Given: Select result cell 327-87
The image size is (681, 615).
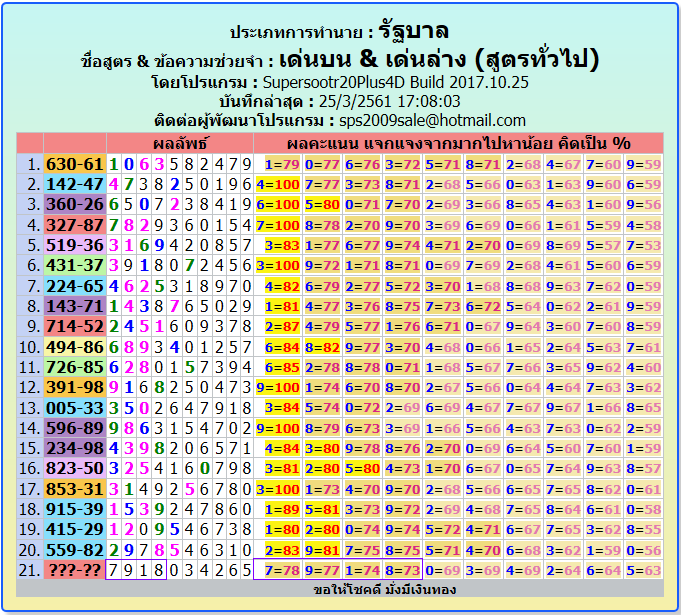Looking at the screenshot, I should [x=75, y=225].
